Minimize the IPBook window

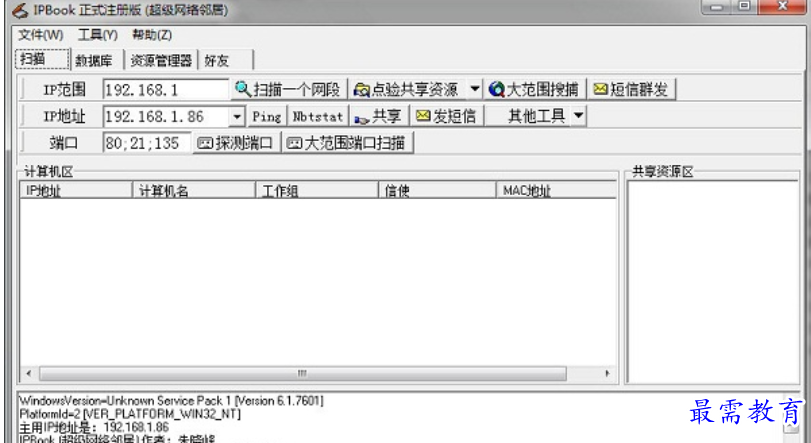pyautogui.click(x=717, y=7)
